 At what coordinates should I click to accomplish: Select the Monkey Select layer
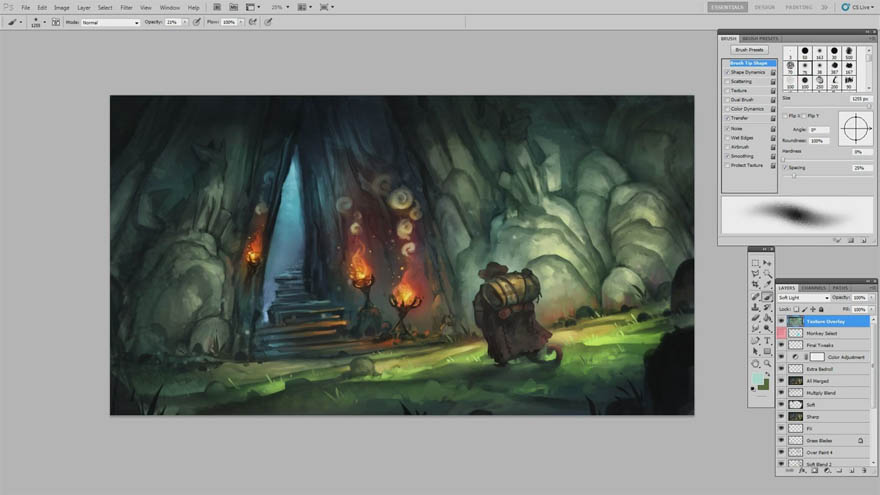coord(824,333)
